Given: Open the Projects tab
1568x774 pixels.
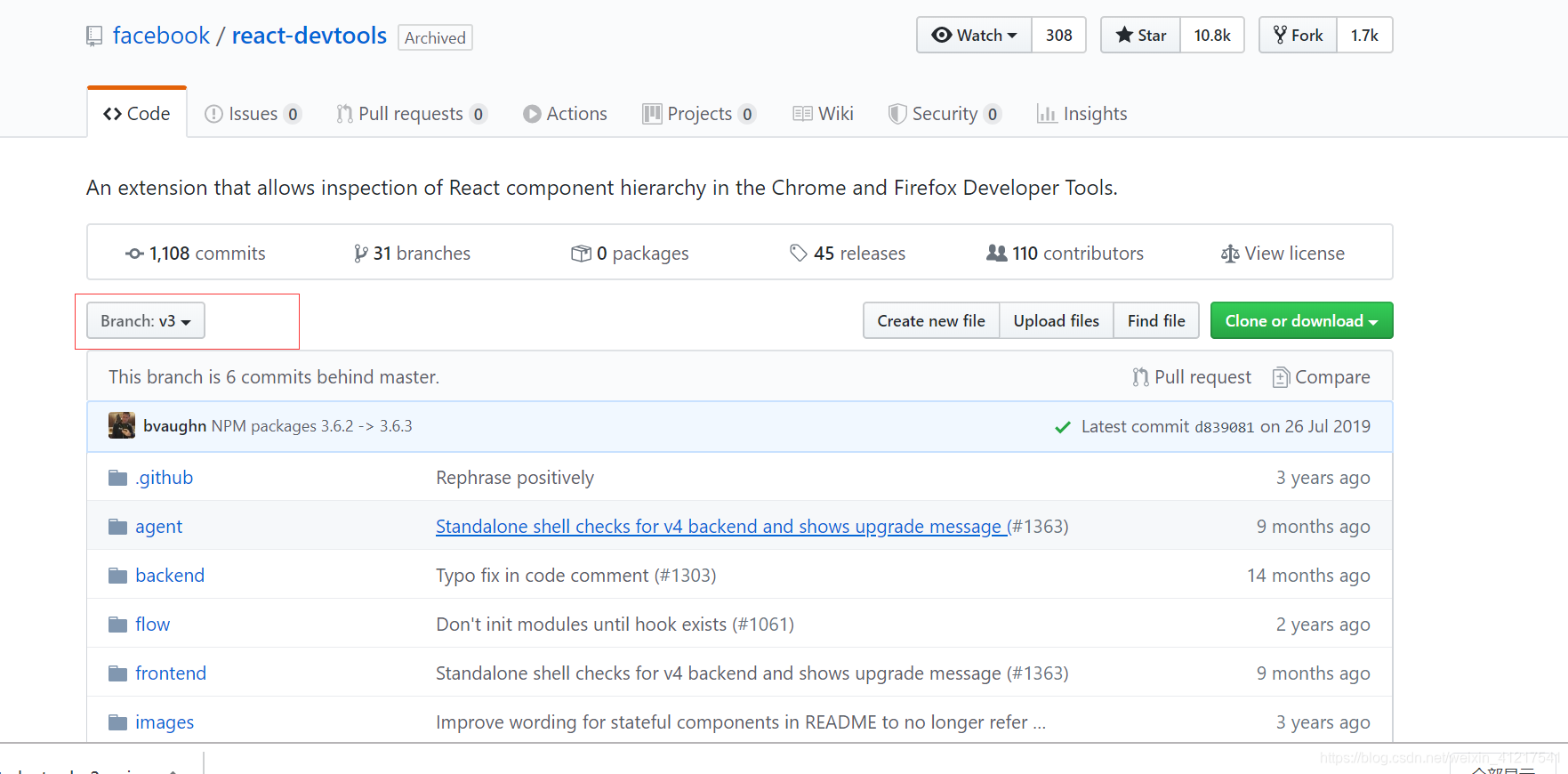Looking at the screenshot, I should click(x=699, y=114).
